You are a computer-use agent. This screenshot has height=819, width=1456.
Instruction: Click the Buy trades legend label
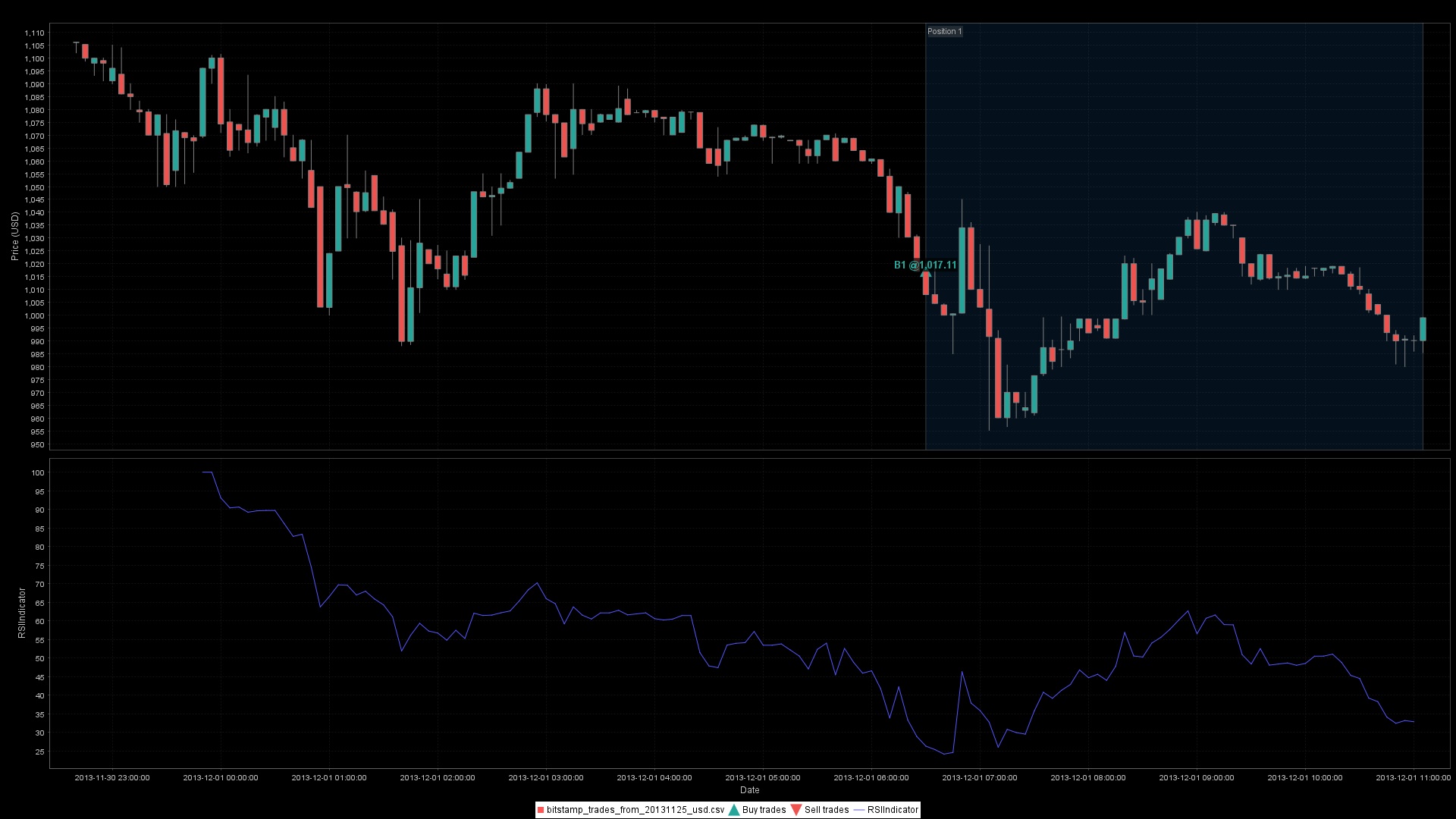click(764, 810)
